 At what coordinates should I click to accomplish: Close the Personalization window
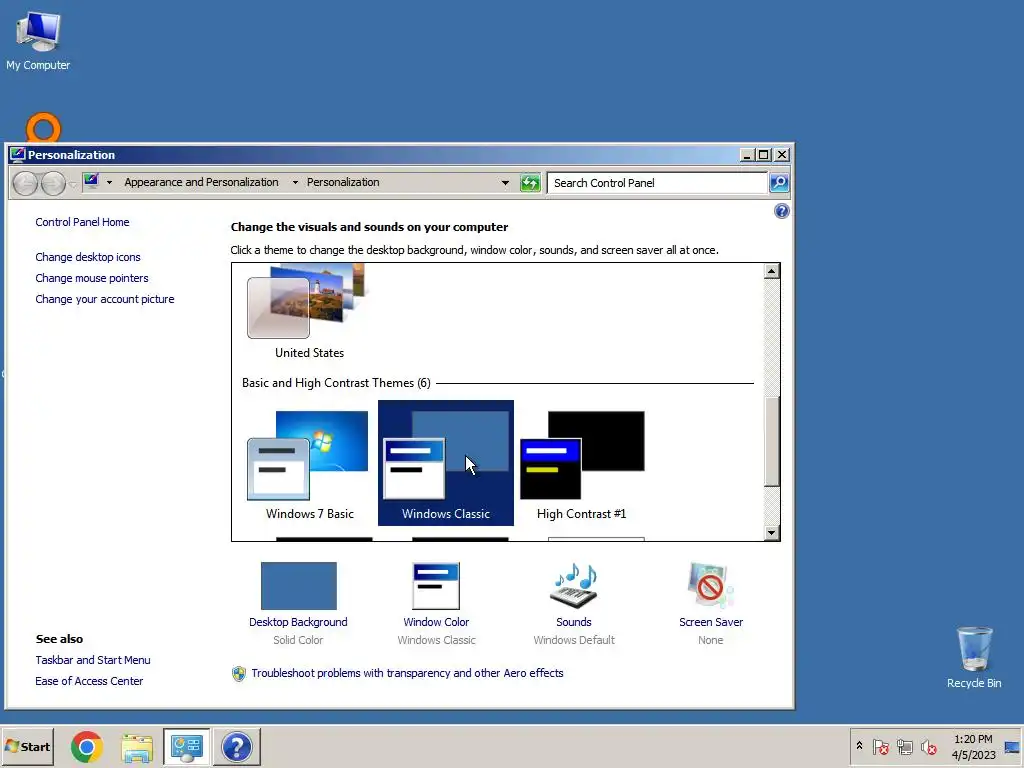[782, 155]
